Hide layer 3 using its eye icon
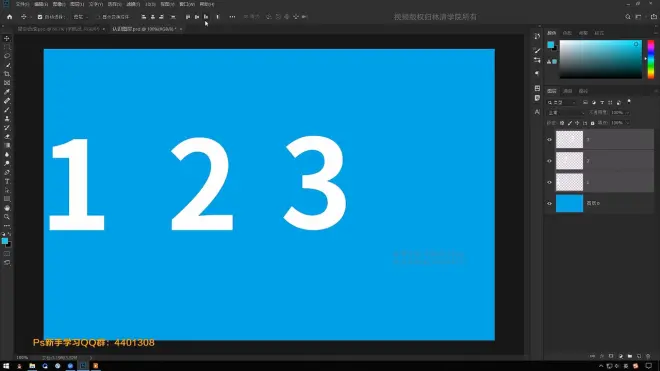 coord(549,140)
